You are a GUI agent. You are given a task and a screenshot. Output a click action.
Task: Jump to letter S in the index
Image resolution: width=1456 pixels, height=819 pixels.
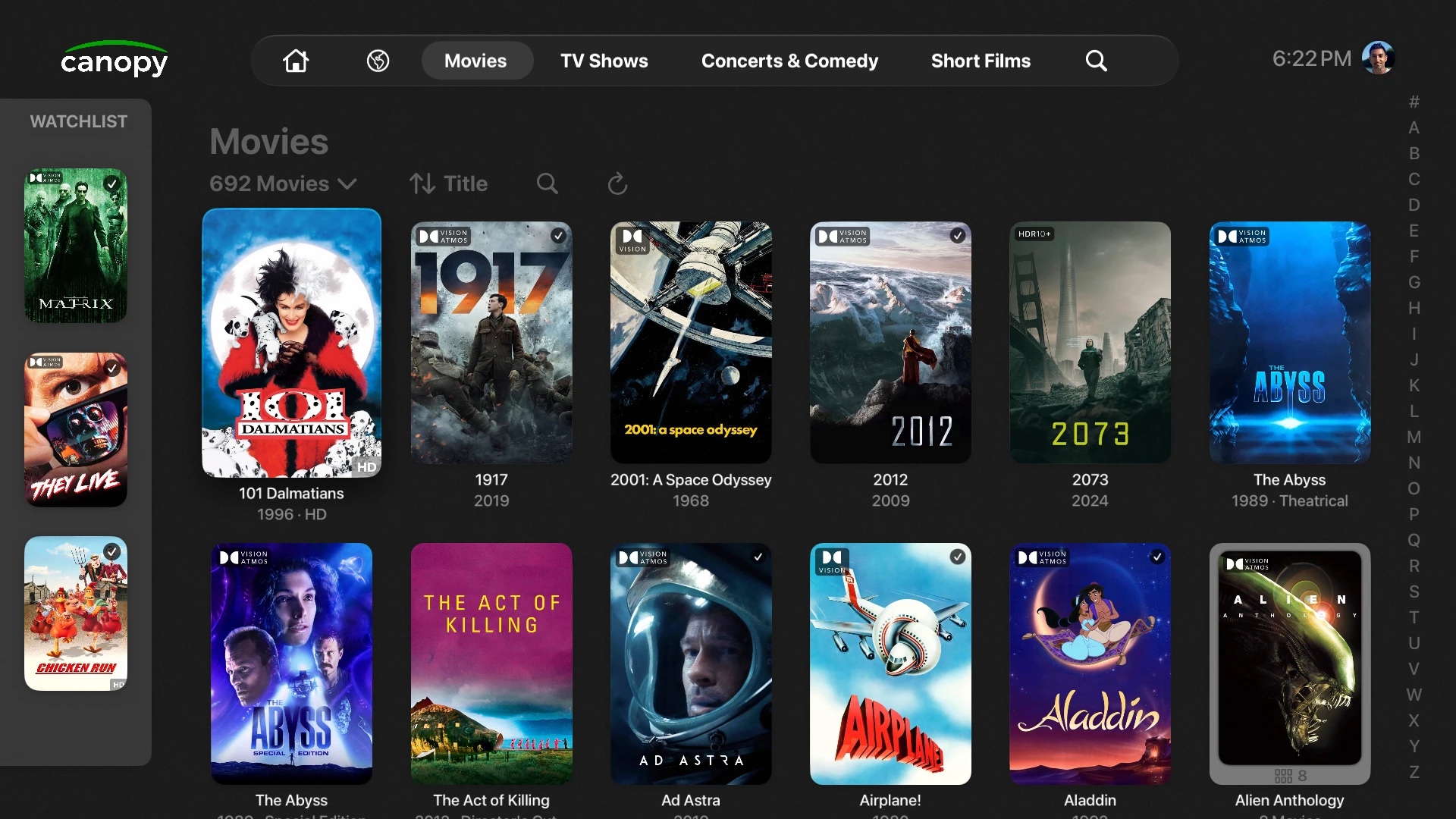pyautogui.click(x=1414, y=591)
